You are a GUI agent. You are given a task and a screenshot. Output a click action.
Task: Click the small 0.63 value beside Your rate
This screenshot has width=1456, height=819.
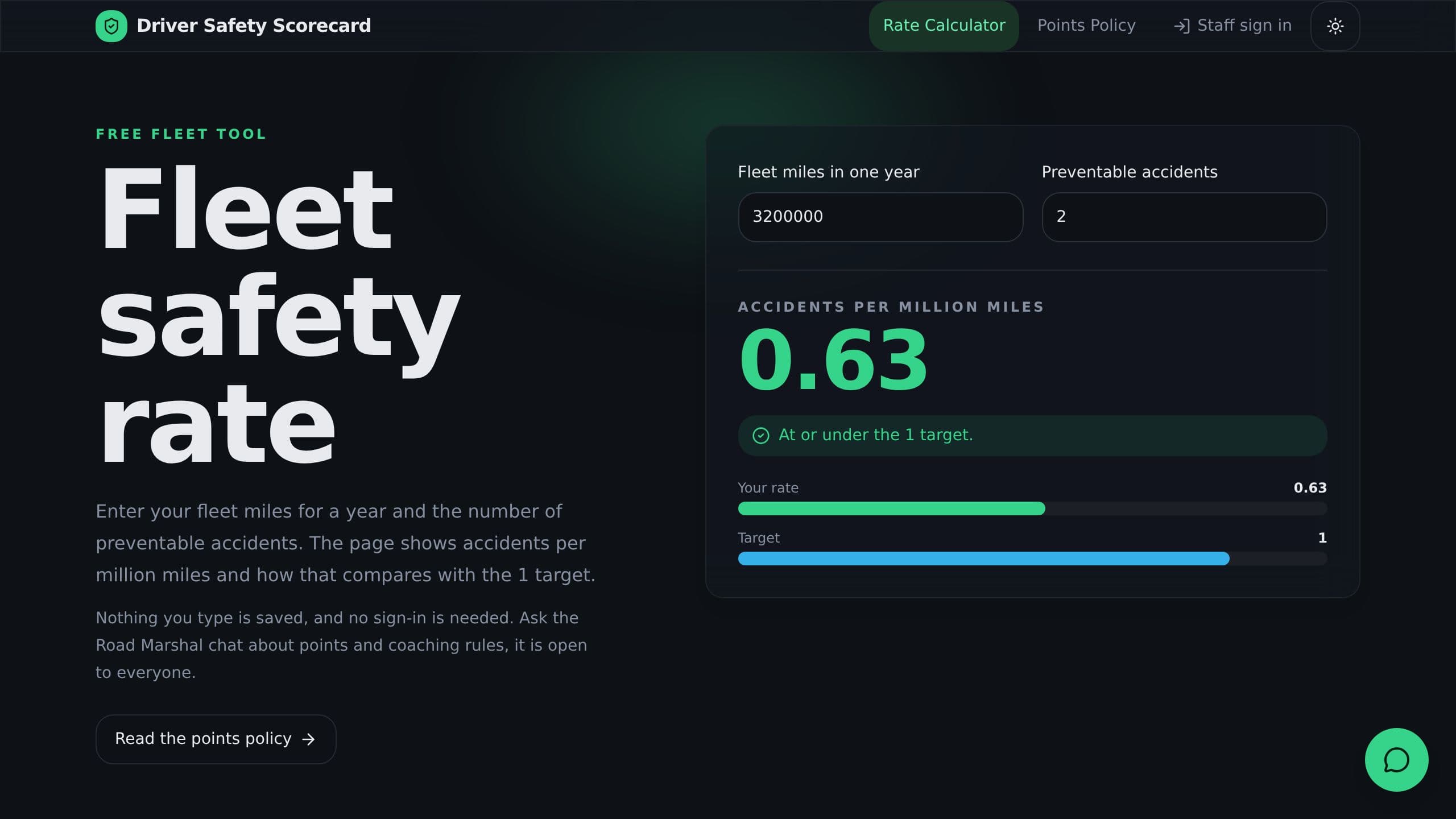coord(1310,488)
